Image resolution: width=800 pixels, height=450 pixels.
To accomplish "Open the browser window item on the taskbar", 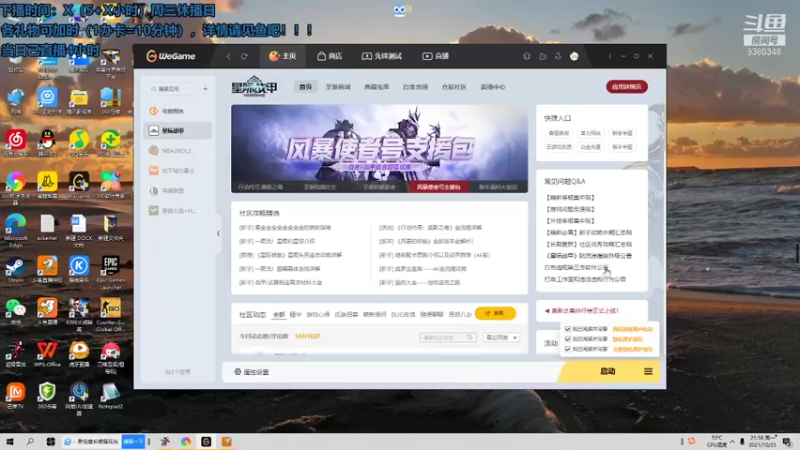I will coord(92,442).
